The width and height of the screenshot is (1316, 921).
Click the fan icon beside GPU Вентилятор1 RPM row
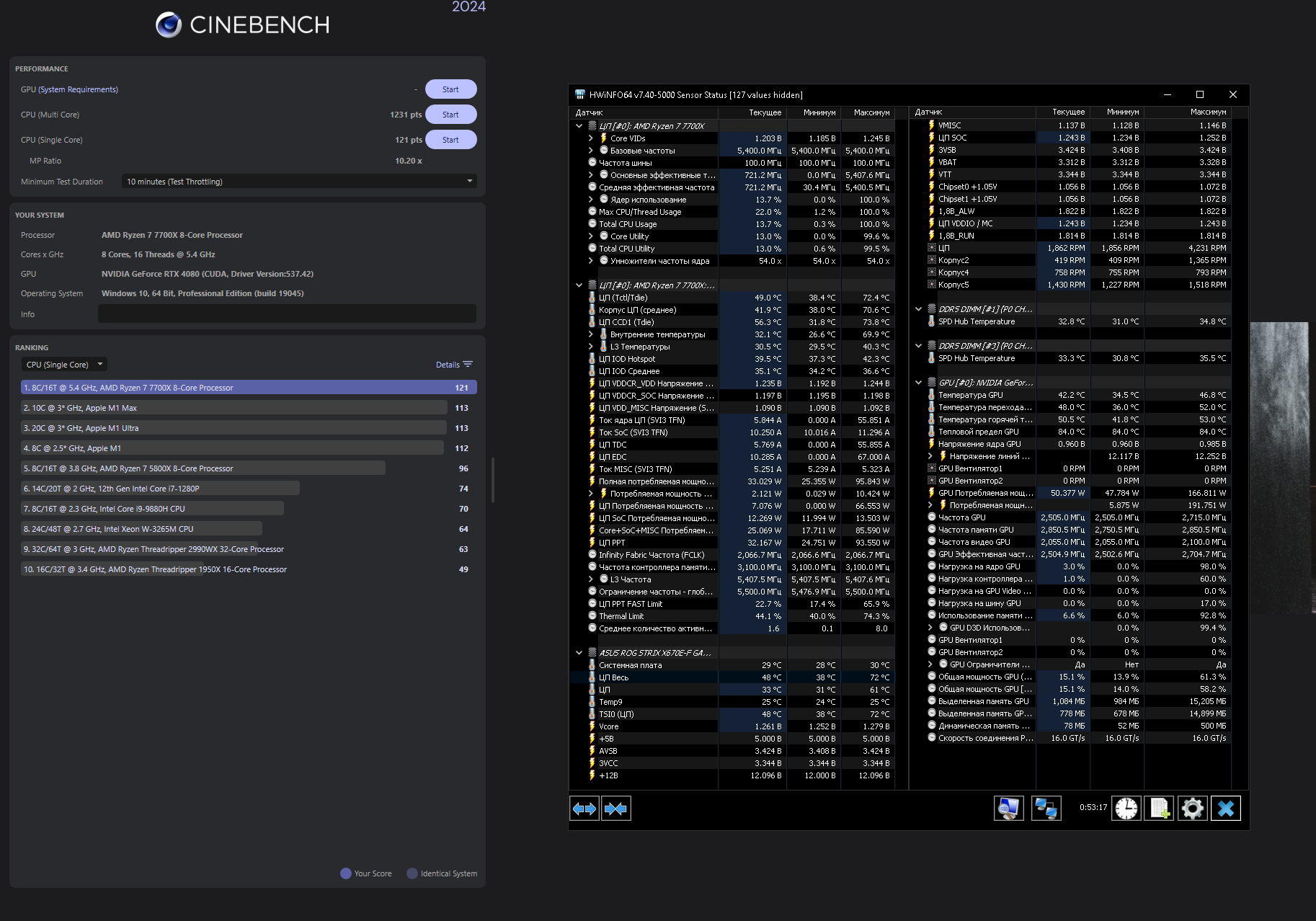tap(932, 468)
